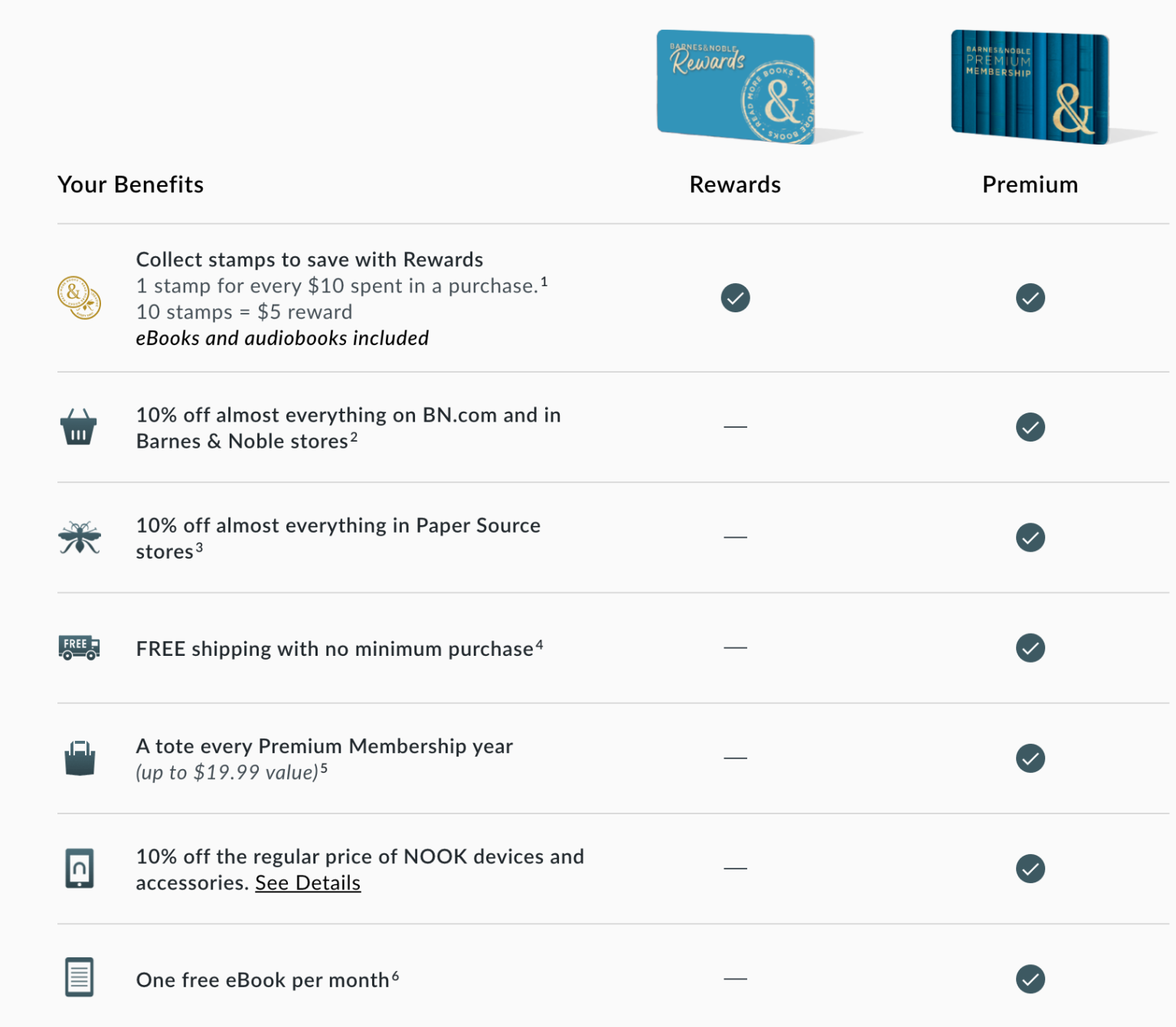Click Premium checkmark for free shipping

(1030, 647)
